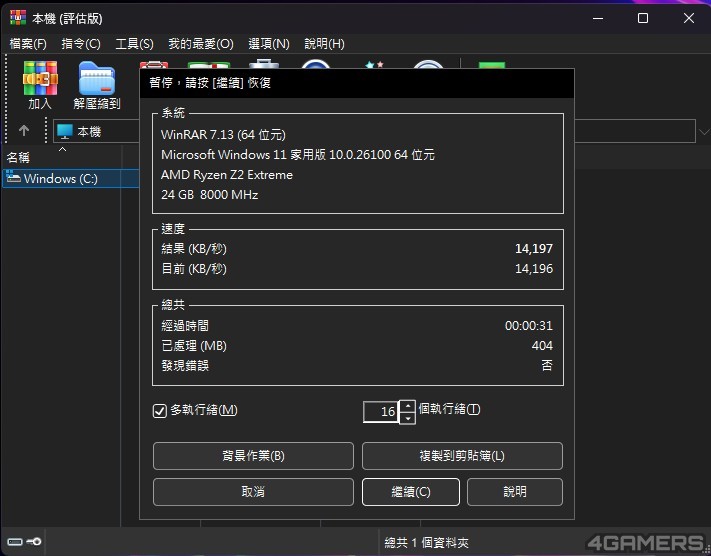This screenshot has width=711, height=556.
Task: Click the WinRAR app icon in the title bar
Action: (17, 18)
